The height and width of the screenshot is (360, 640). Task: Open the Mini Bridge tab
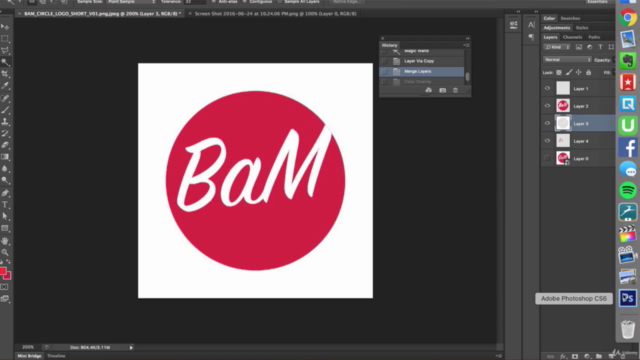point(29,356)
